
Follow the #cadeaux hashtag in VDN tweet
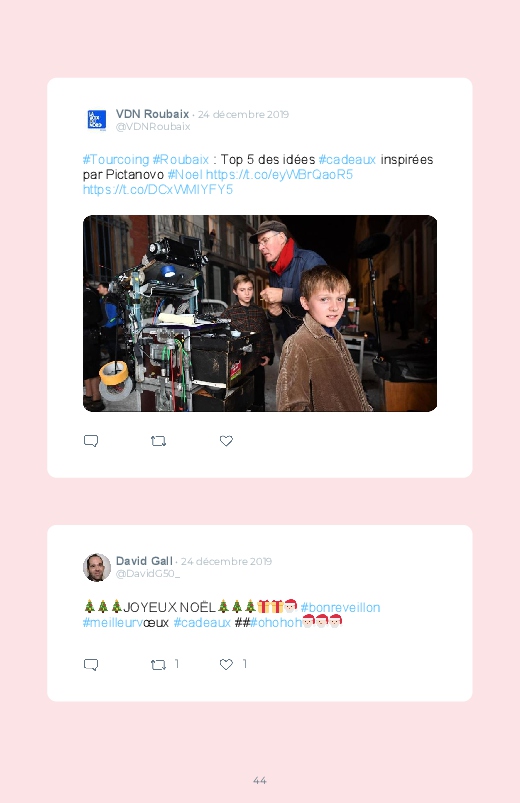[347, 160]
